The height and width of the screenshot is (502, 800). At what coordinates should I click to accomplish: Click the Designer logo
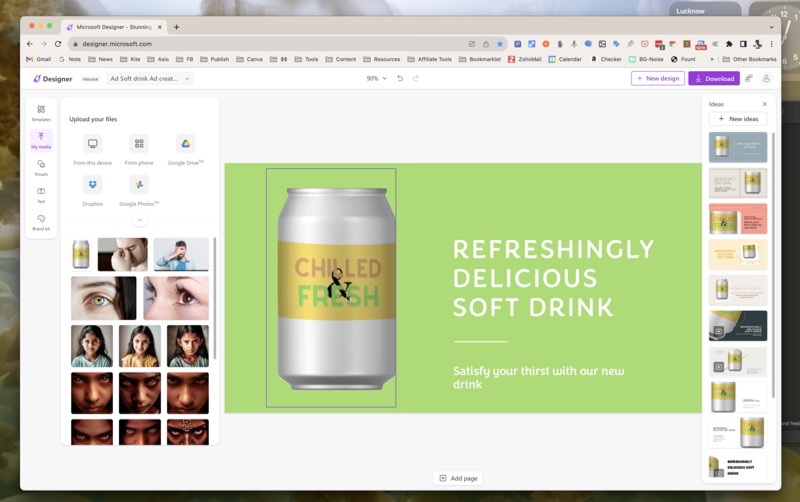53,79
